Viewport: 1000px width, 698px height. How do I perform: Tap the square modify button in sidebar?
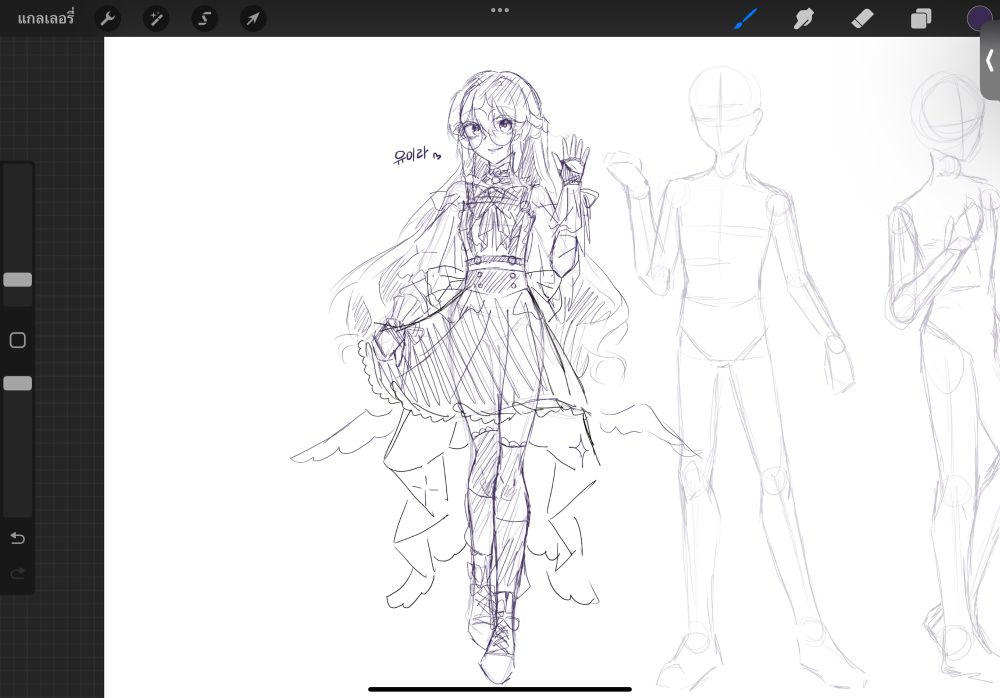[18, 340]
